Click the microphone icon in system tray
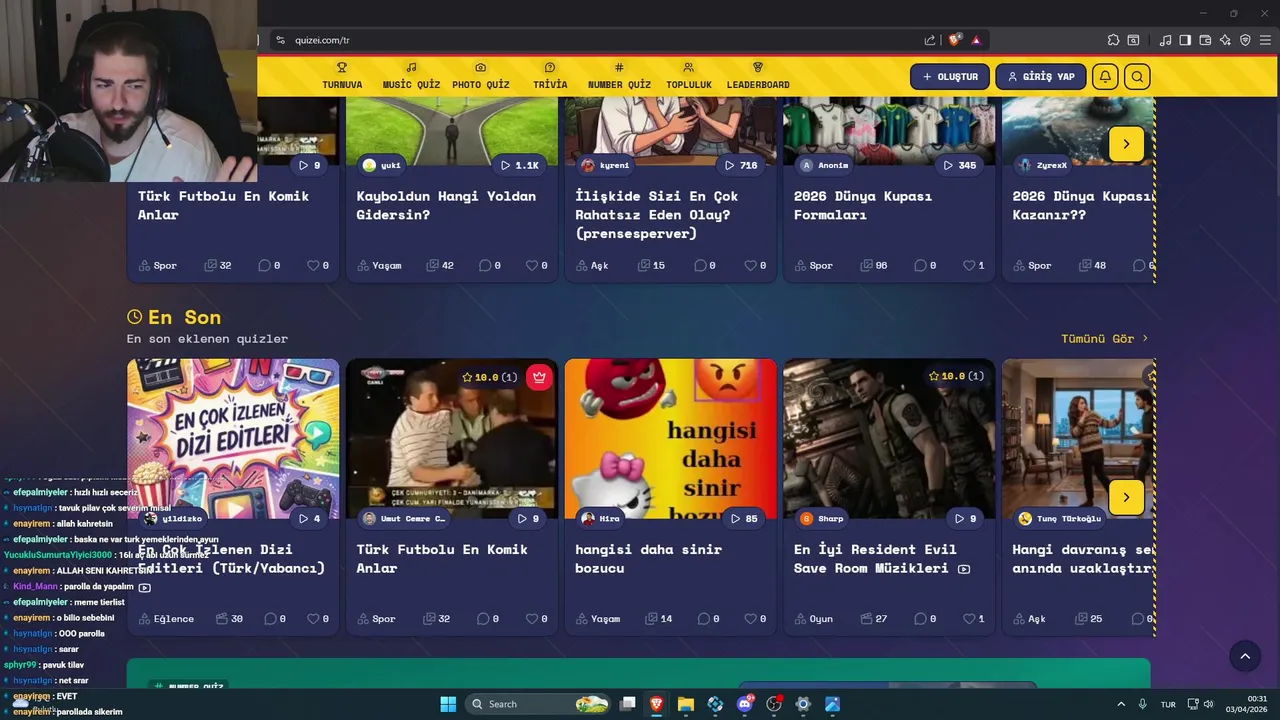 (x=1142, y=704)
